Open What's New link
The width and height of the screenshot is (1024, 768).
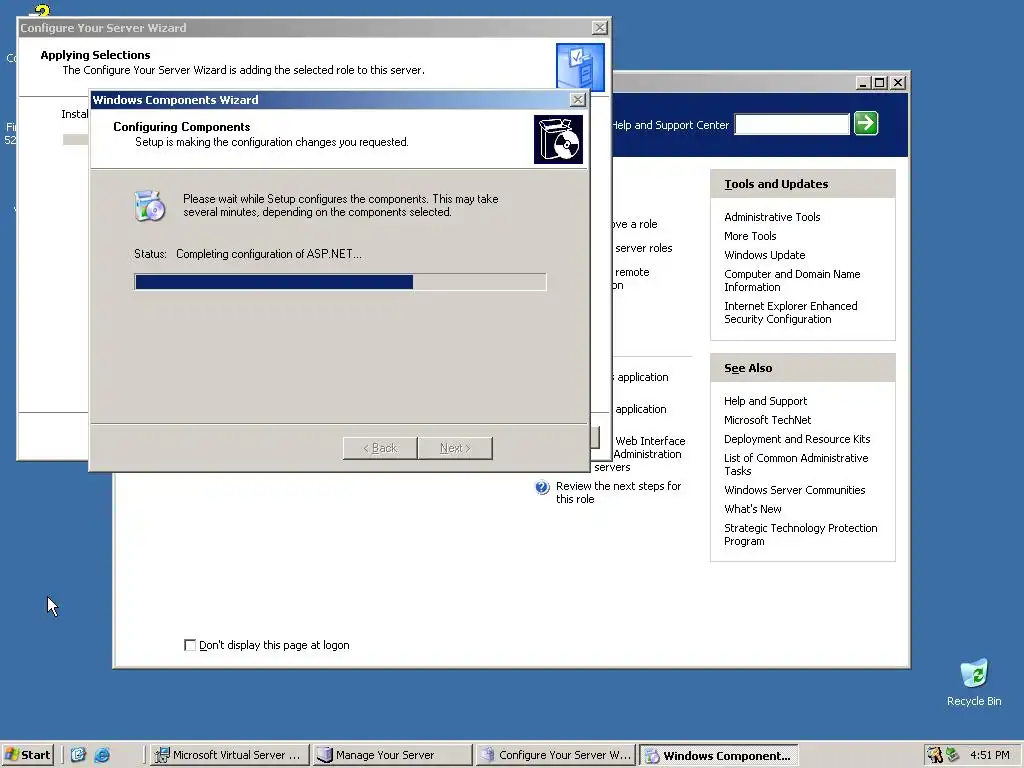coord(753,509)
